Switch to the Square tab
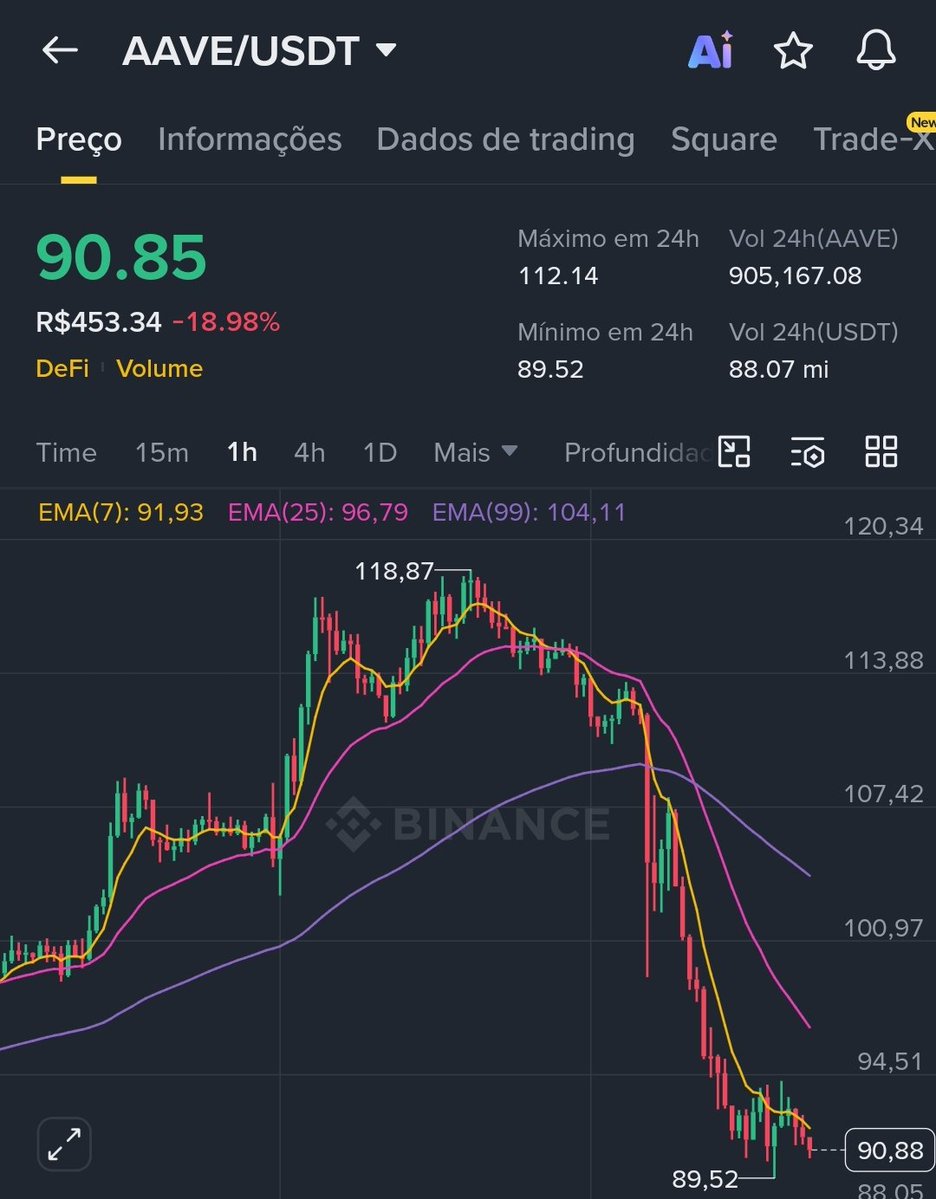Image resolution: width=936 pixels, height=1199 pixels. click(723, 139)
